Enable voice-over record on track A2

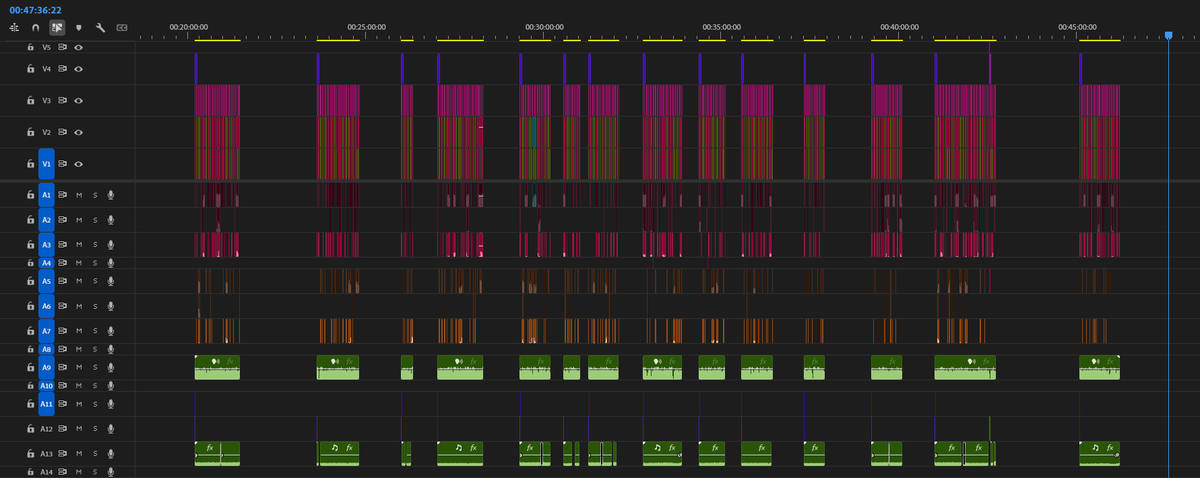[110, 219]
